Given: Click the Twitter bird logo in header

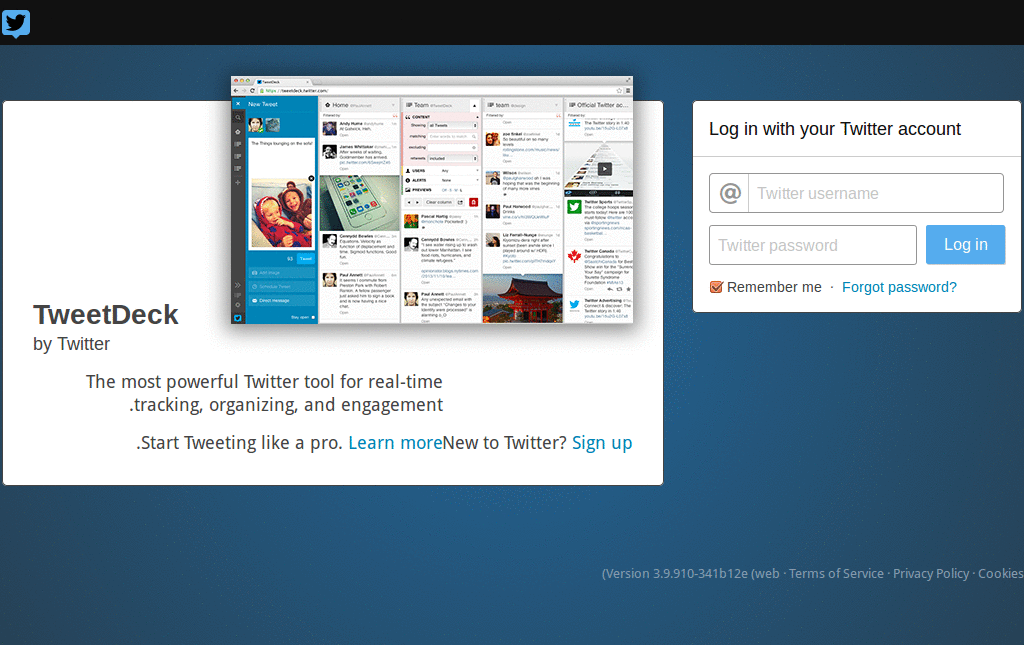Looking at the screenshot, I should click(16, 24).
